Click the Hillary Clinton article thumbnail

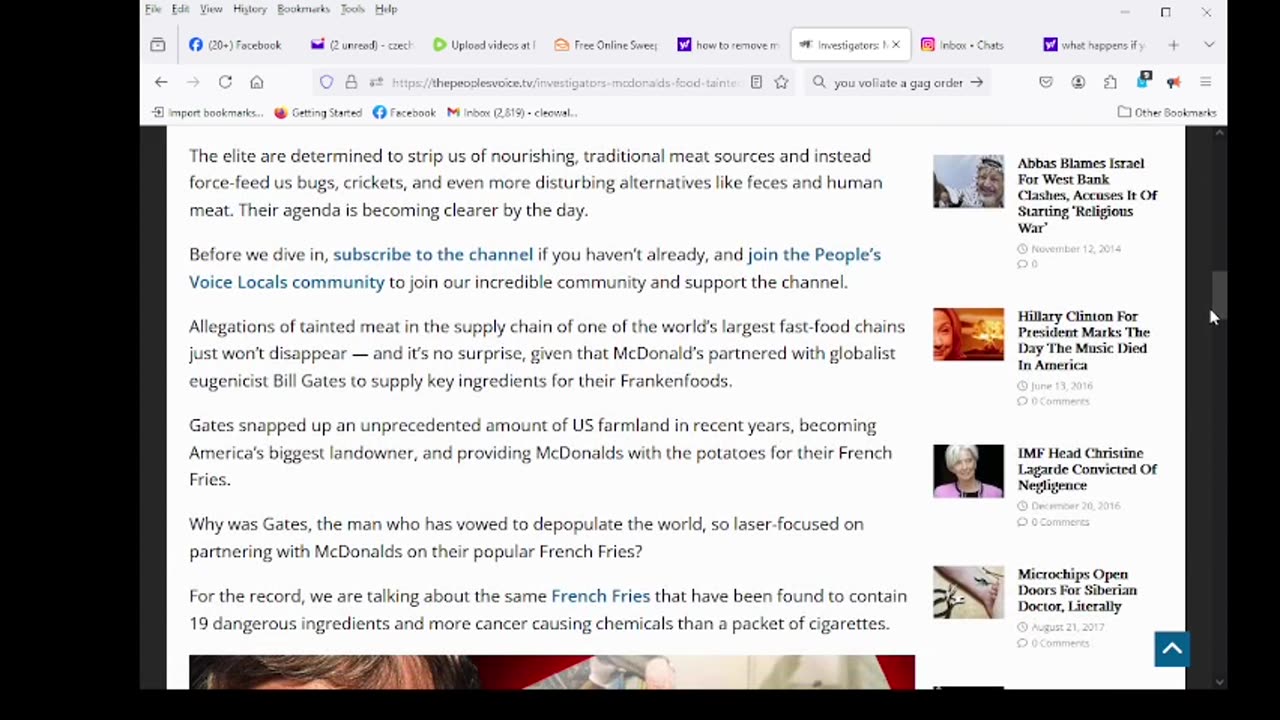(968, 334)
